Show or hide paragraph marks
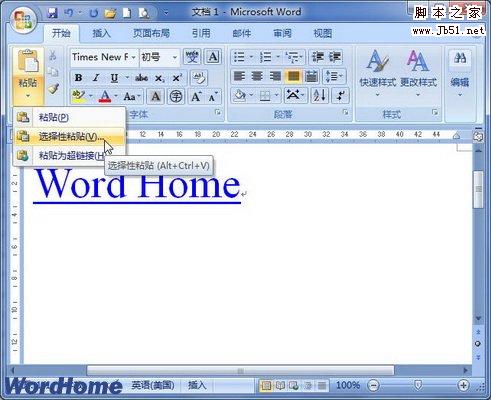The width and height of the screenshot is (491, 400). tap(341, 96)
